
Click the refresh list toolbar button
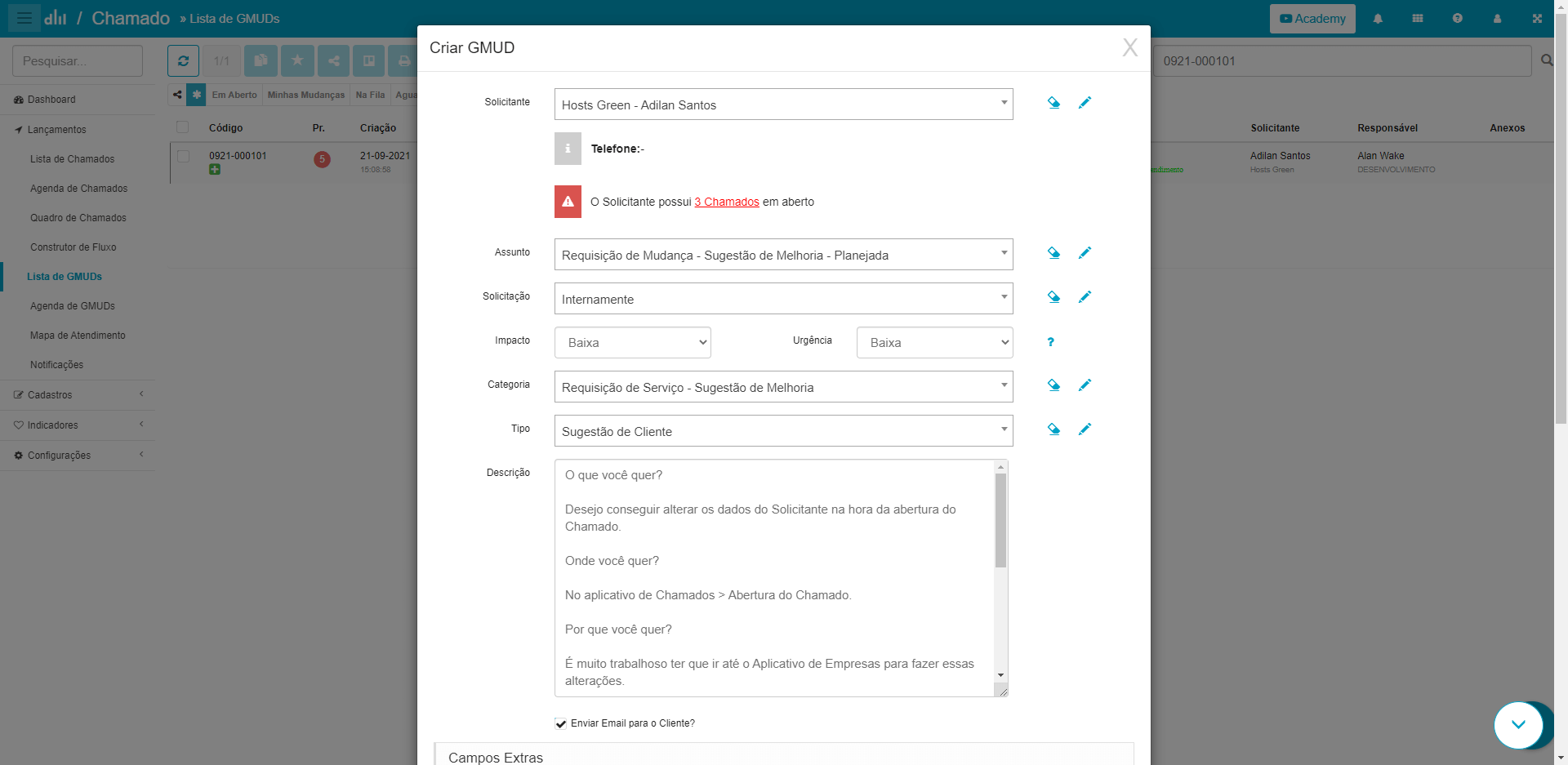pos(183,60)
